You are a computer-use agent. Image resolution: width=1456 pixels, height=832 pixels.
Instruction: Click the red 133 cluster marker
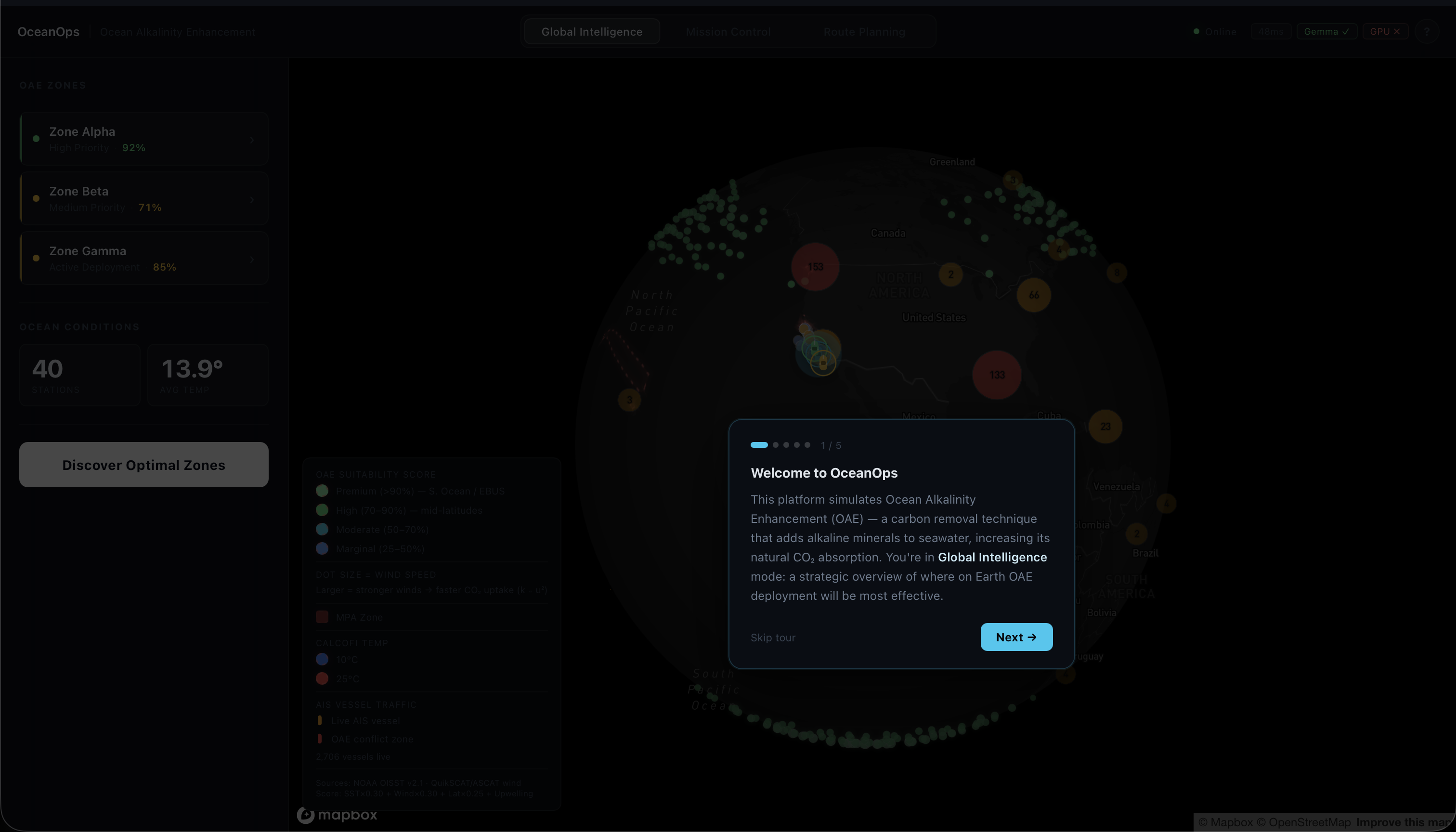point(997,375)
